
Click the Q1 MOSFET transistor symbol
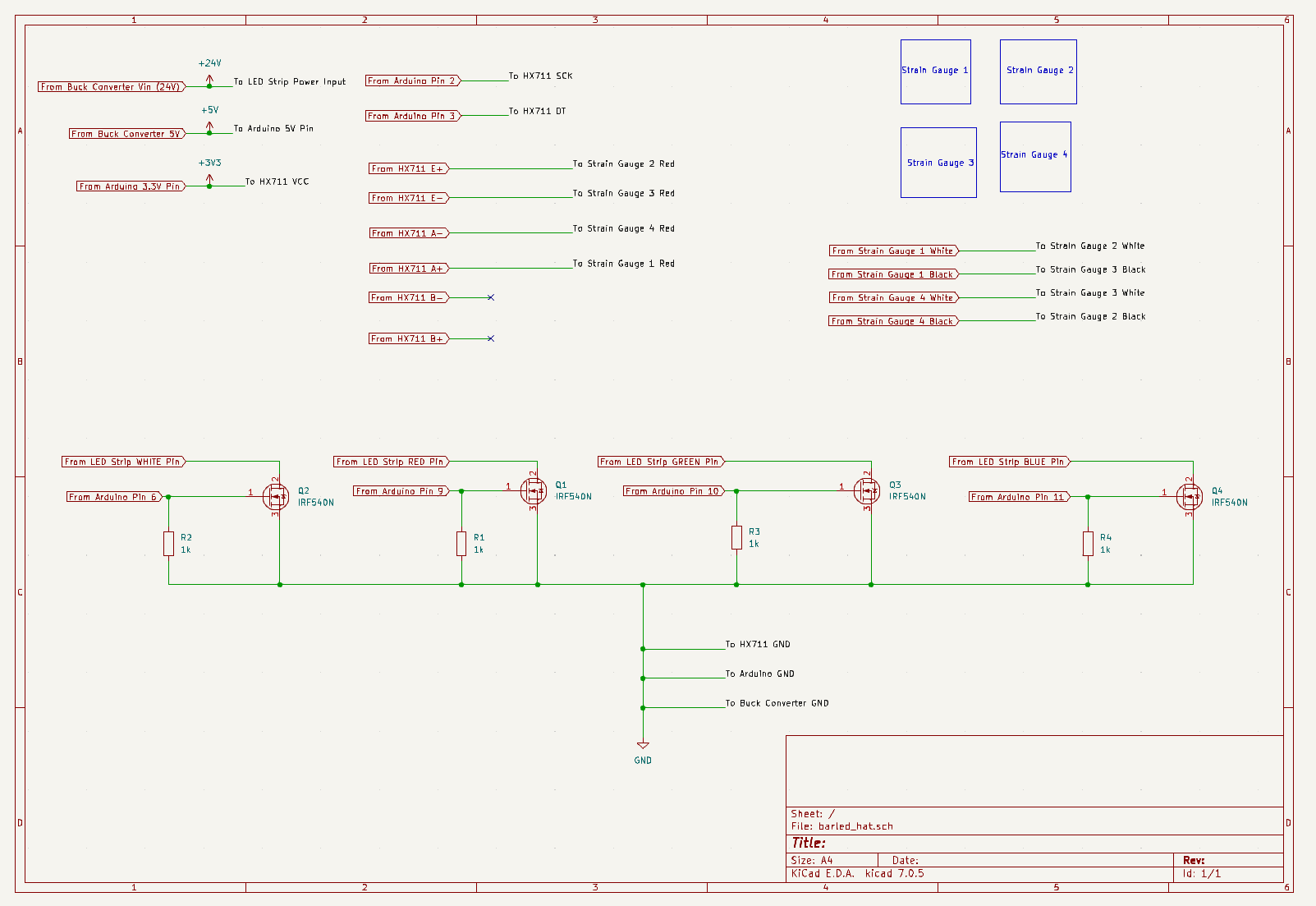[x=534, y=491]
